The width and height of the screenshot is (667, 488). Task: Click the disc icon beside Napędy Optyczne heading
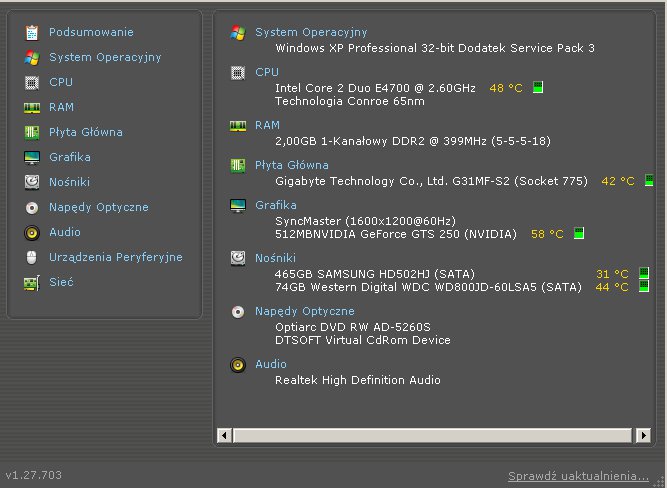238,312
